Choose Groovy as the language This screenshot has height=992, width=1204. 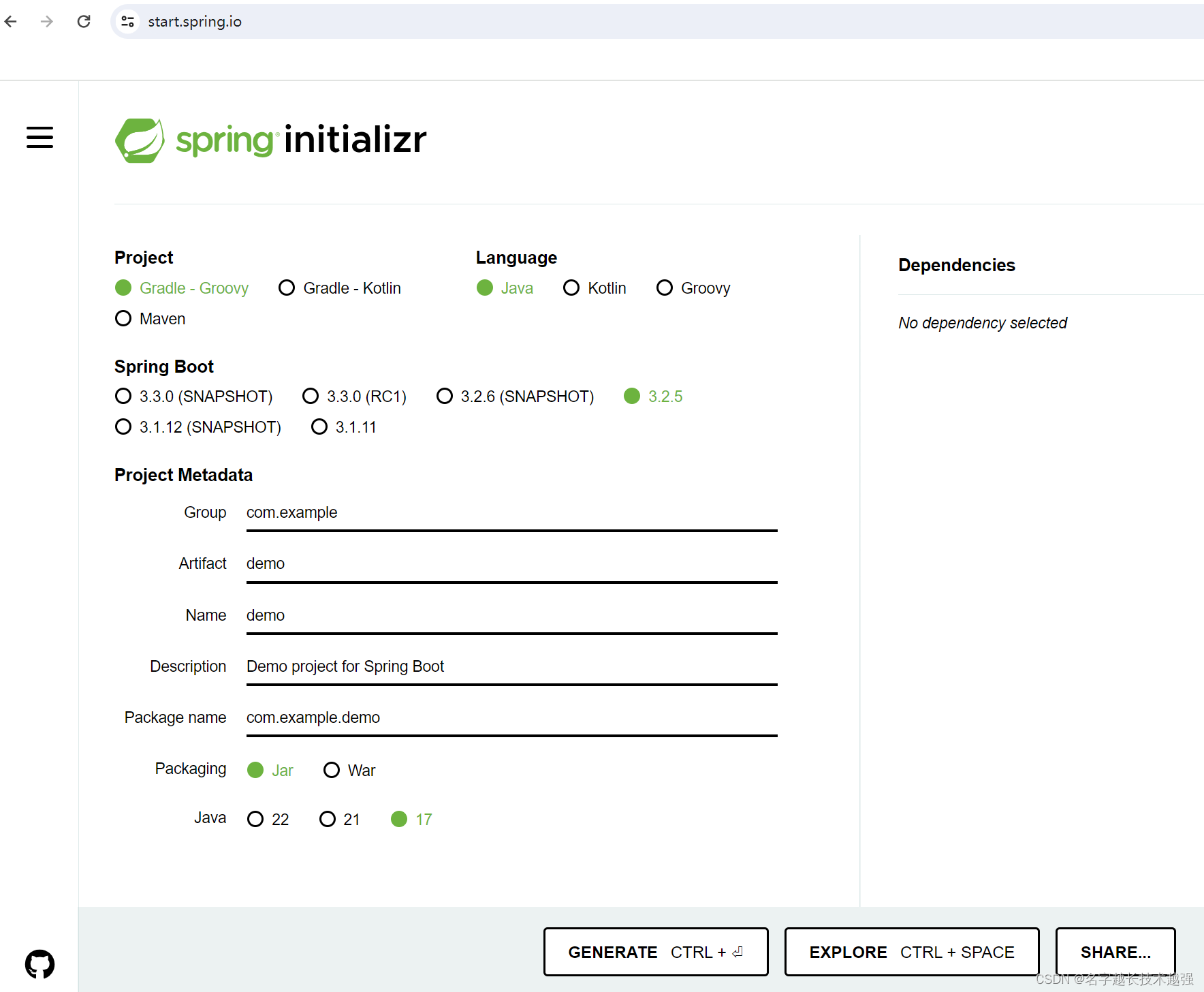point(693,288)
